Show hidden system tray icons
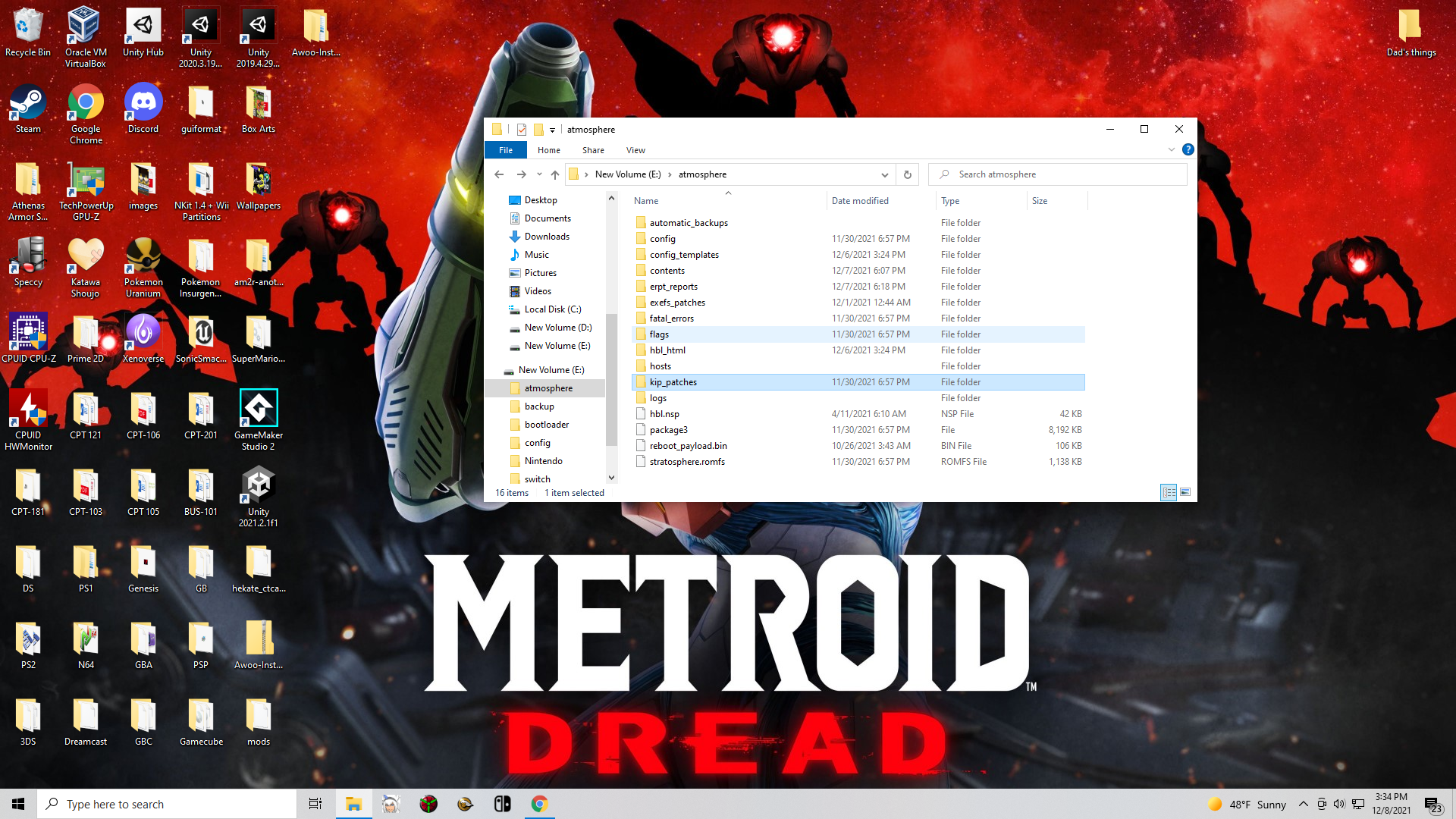Image resolution: width=1456 pixels, height=819 pixels. point(1303,804)
